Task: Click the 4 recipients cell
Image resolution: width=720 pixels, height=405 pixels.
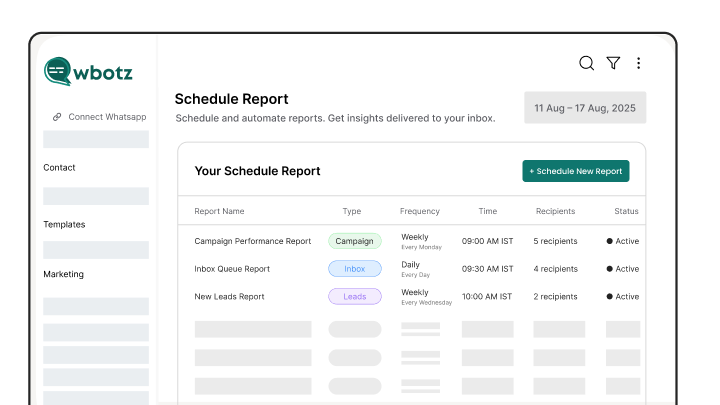Action: coord(555,269)
